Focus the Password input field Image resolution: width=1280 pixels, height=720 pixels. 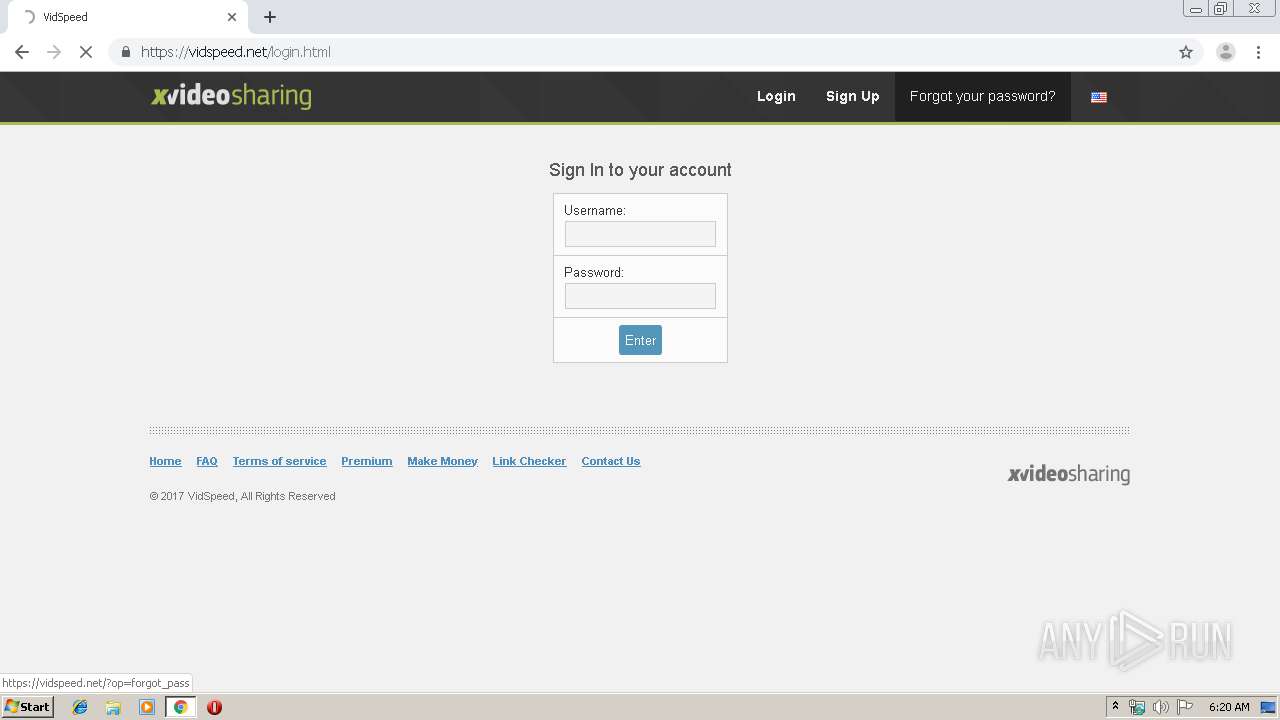tap(640, 296)
